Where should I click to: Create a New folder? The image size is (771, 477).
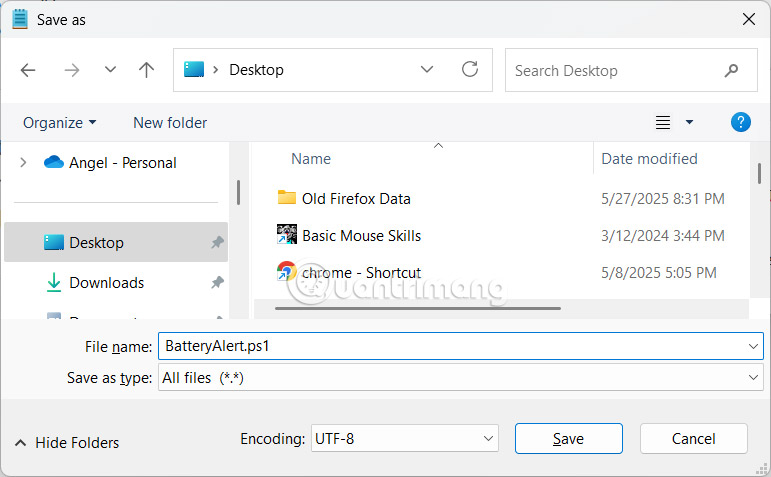170,122
